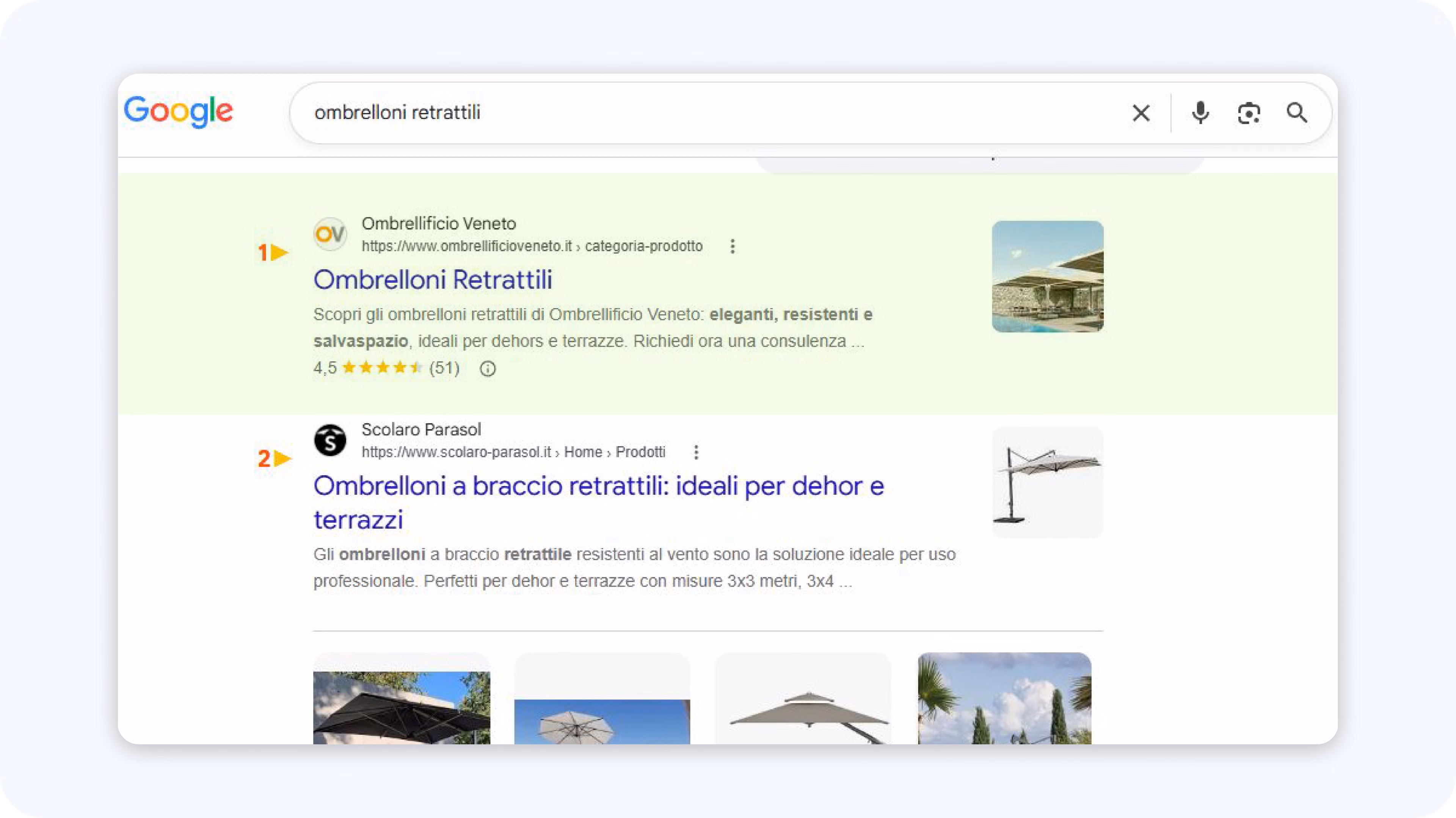This screenshot has height=818, width=1456.
Task: Start voice search with the microphone icon
Action: pos(1200,113)
